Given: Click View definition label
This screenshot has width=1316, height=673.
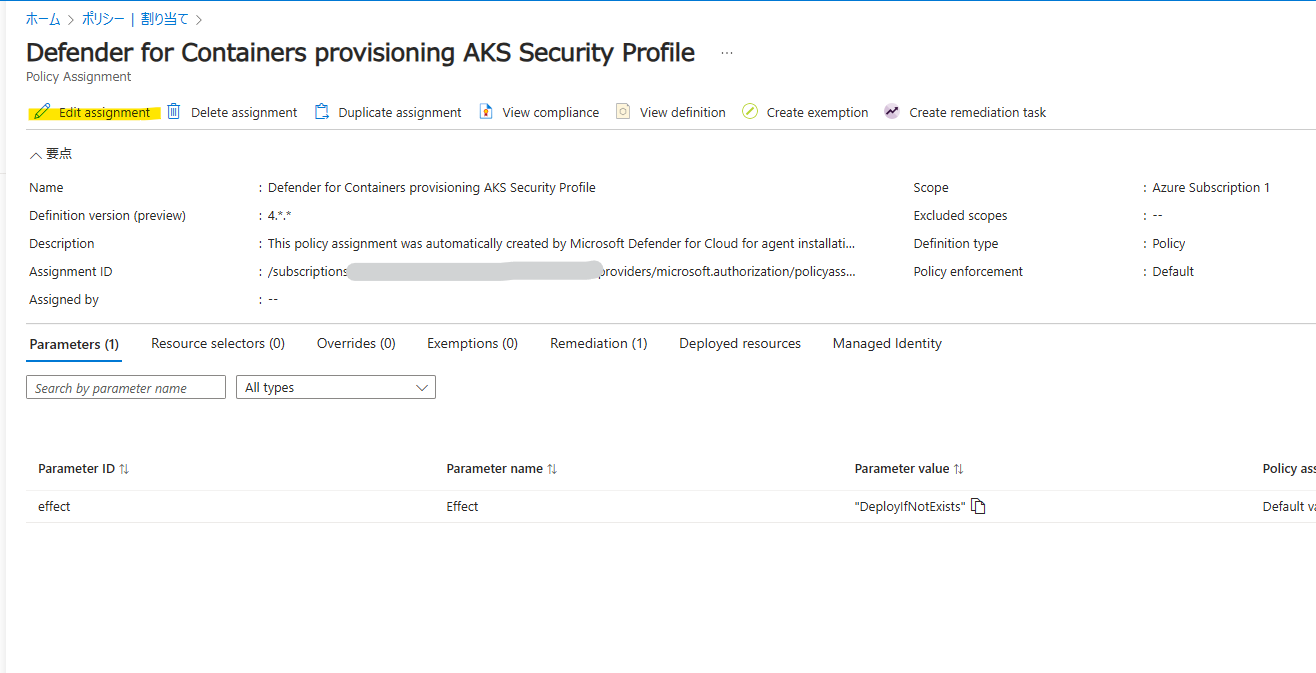Looking at the screenshot, I should (683, 112).
